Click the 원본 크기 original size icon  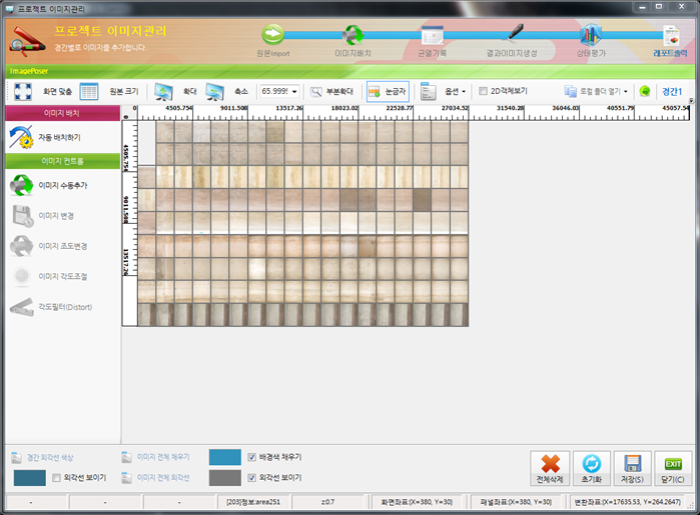89,91
